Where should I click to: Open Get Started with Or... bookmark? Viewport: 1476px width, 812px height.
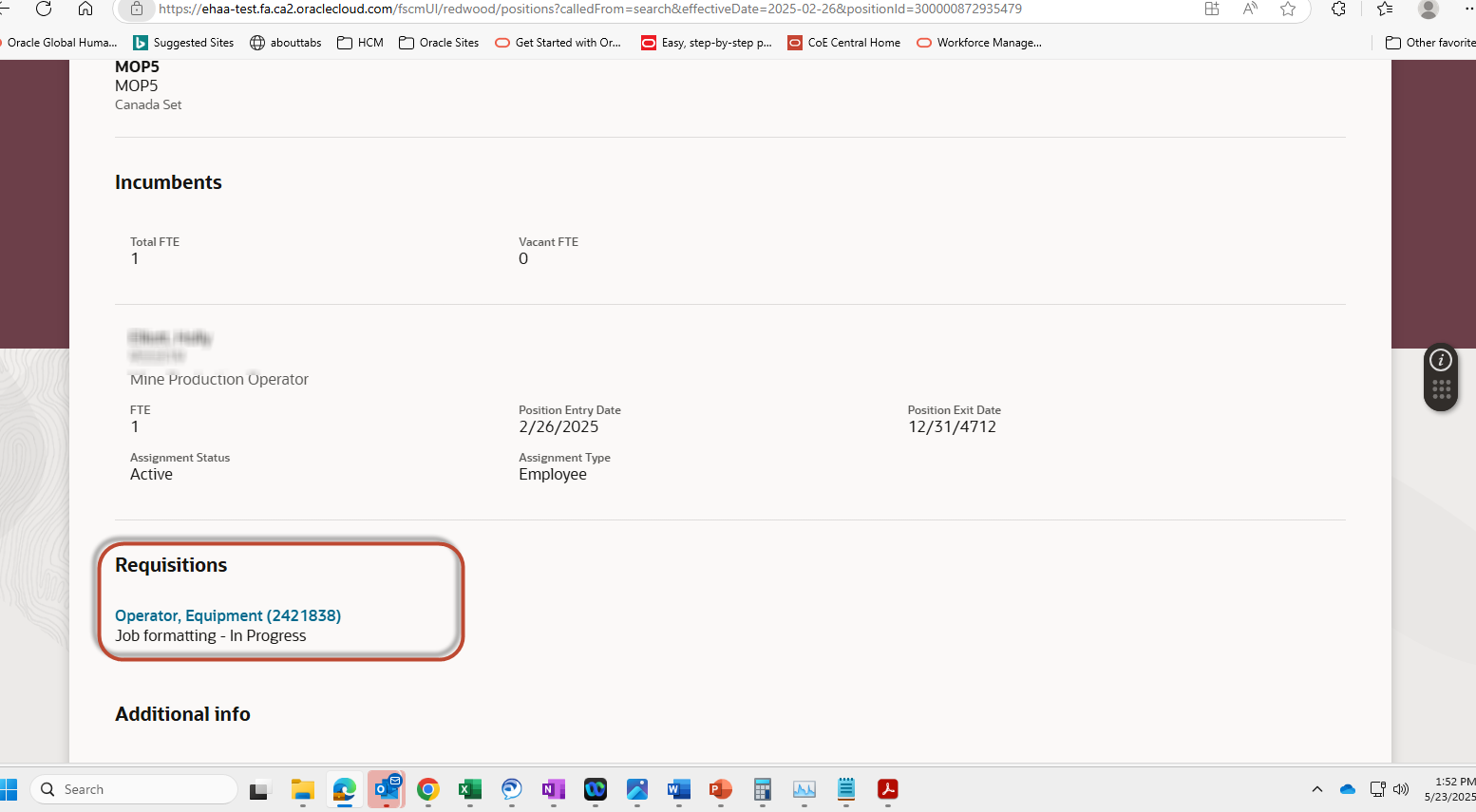click(x=558, y=43)
